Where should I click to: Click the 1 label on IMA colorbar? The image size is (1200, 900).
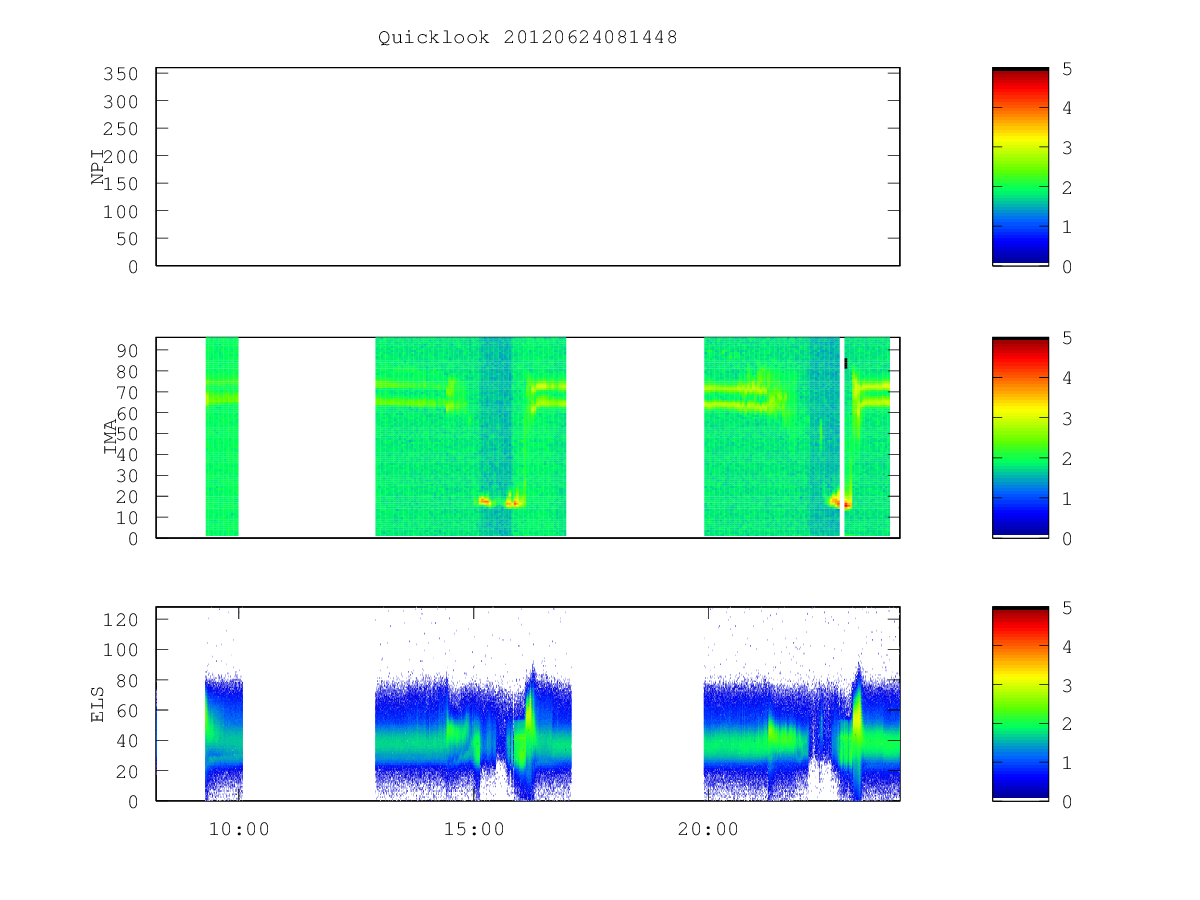1067,498
